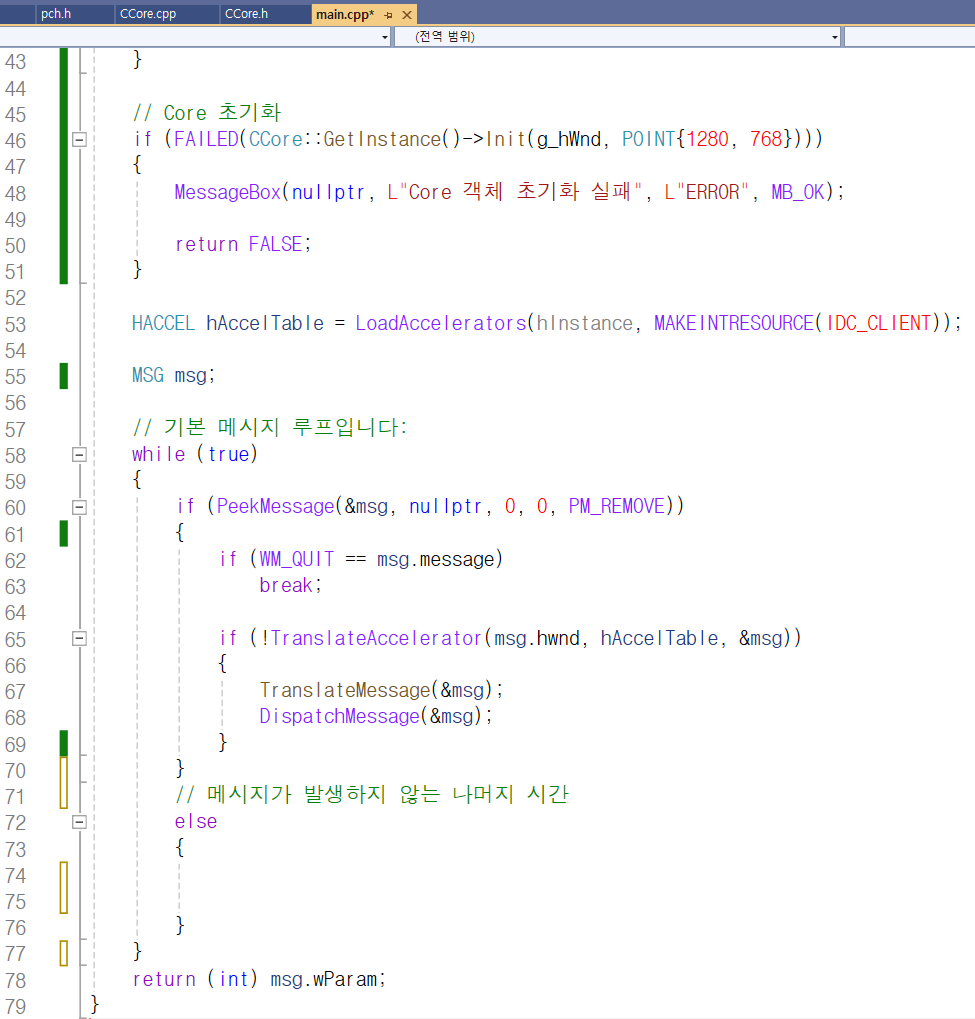
Task: Click IDC_CLIENT identifier
Action: (879, 323)
